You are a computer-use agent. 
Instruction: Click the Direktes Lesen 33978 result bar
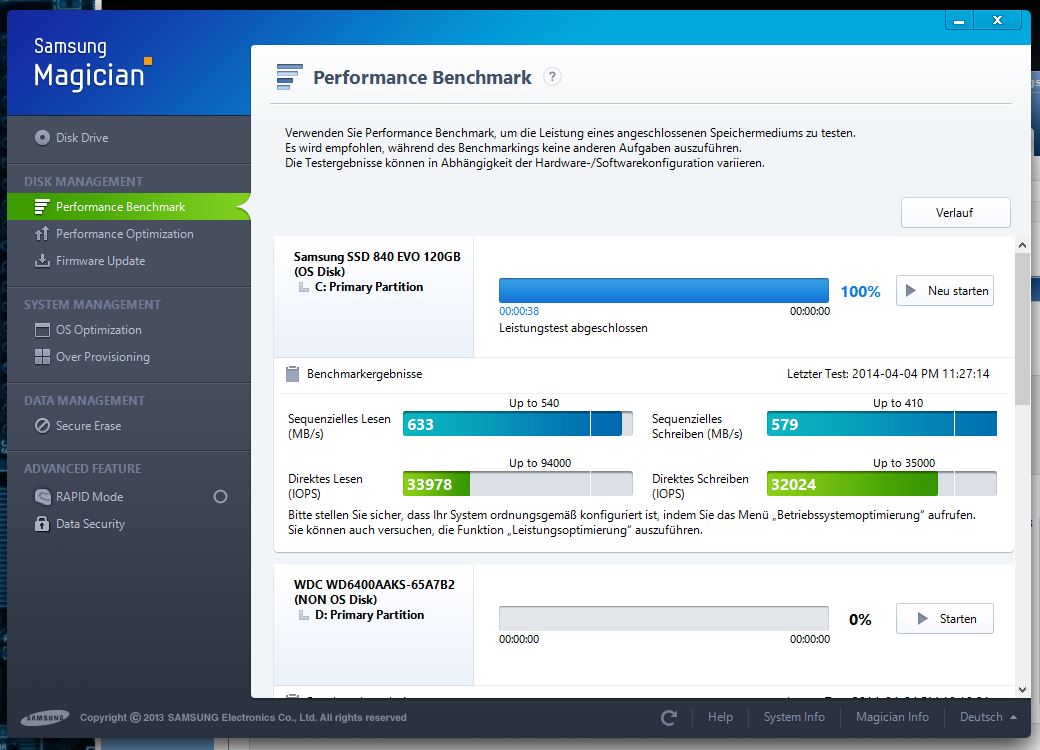tap(517, 484)
